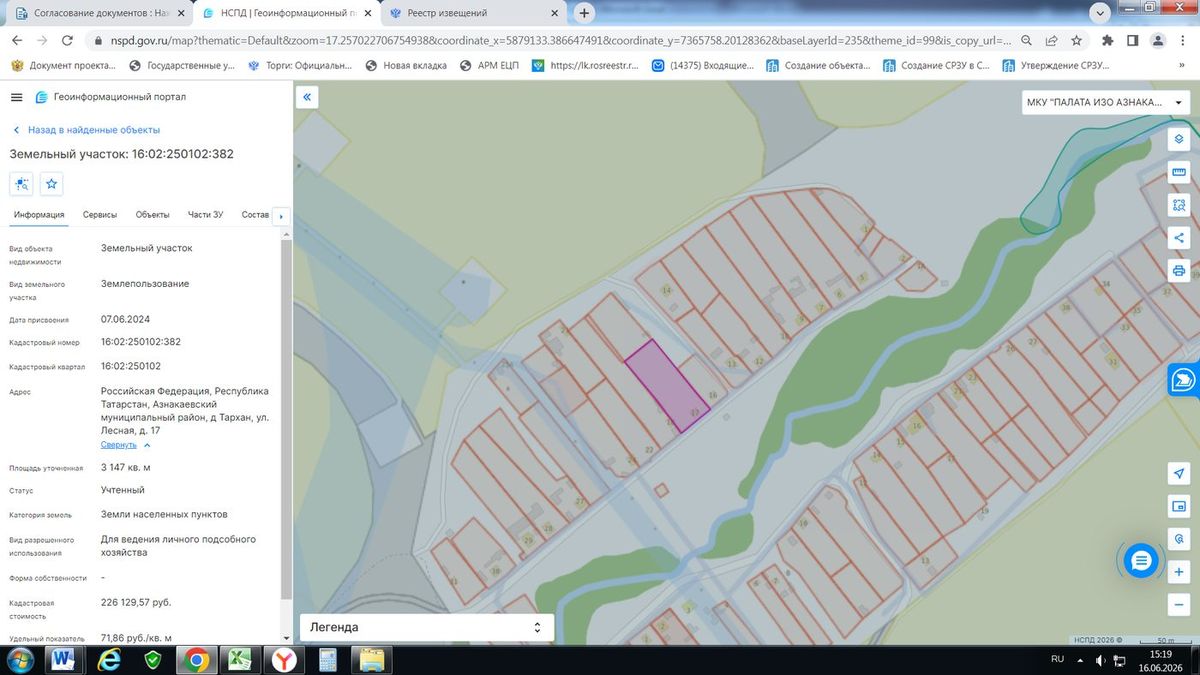Click the coordinate search pin tool
The image size is (1200, 675).
click(x=1178, y=539)
